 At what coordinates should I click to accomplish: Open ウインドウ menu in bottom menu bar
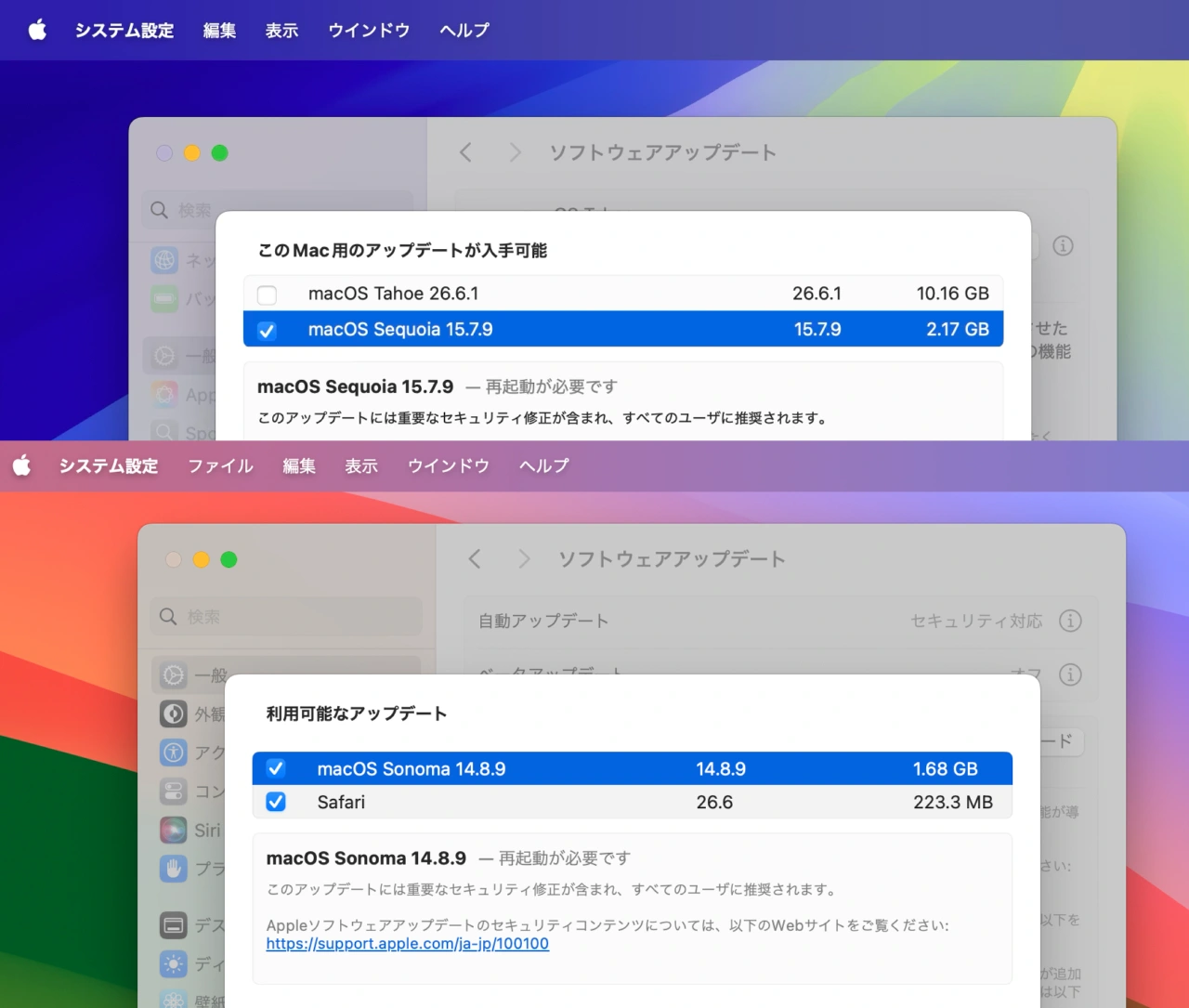click(x=449, y=465)
